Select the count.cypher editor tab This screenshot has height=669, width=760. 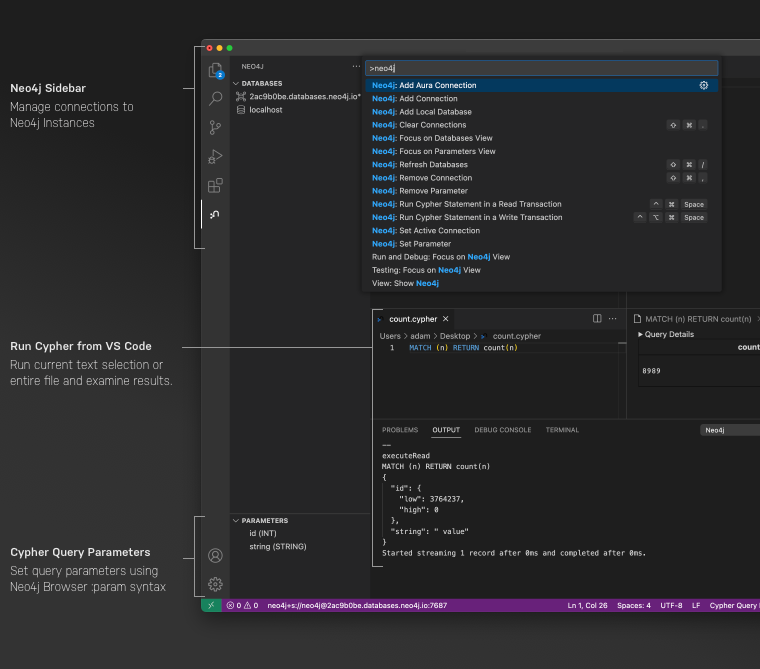[413, 319]
